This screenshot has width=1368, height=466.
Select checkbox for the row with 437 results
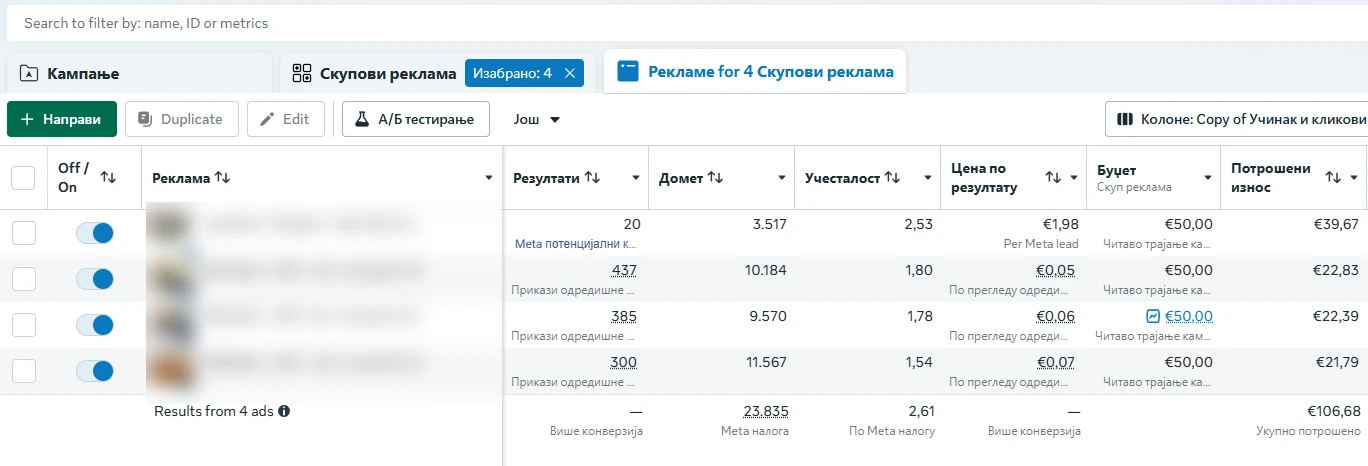23,279
